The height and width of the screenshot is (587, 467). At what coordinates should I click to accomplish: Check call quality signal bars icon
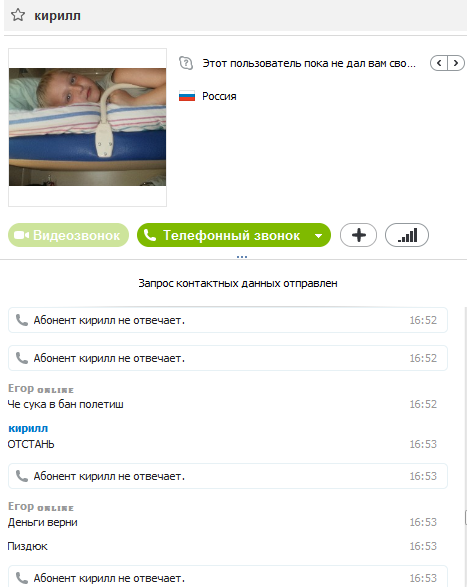(407, 235)
